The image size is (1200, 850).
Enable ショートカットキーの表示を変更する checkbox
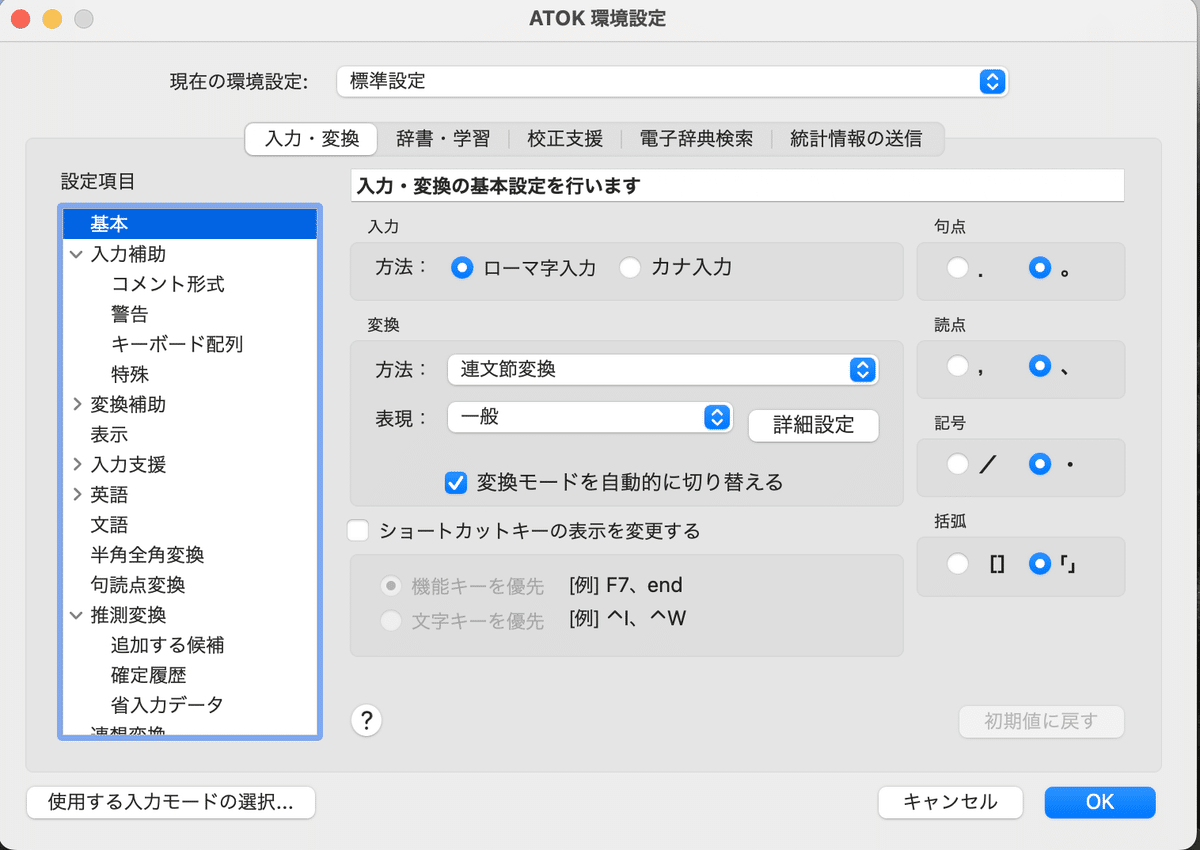[358, 531]
